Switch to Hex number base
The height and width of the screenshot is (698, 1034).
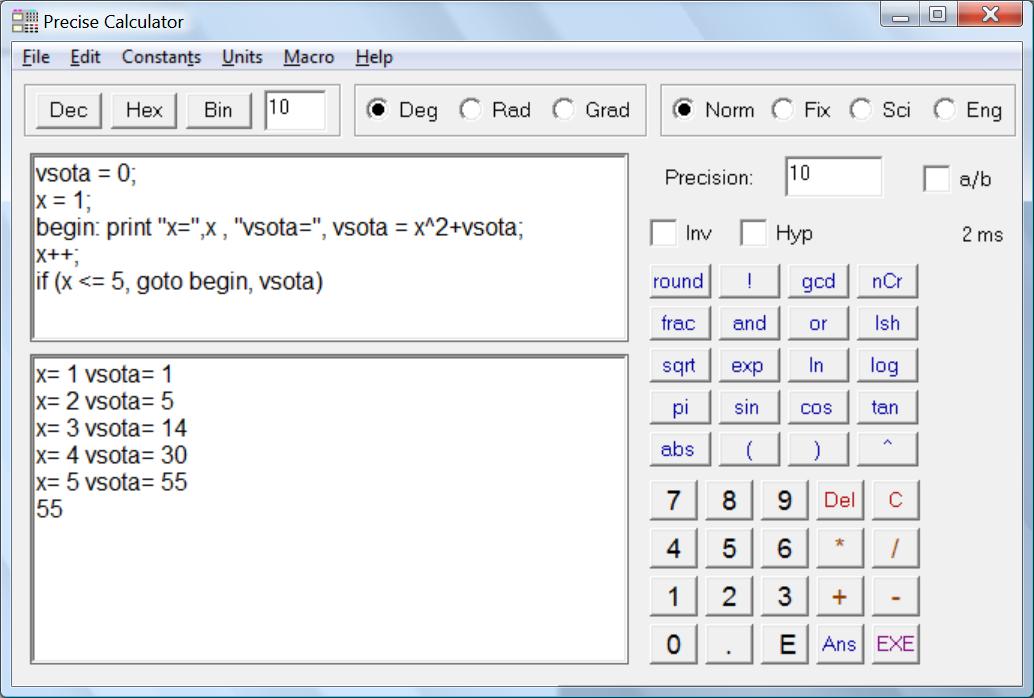pyautogui.click(x=144, y=110)
